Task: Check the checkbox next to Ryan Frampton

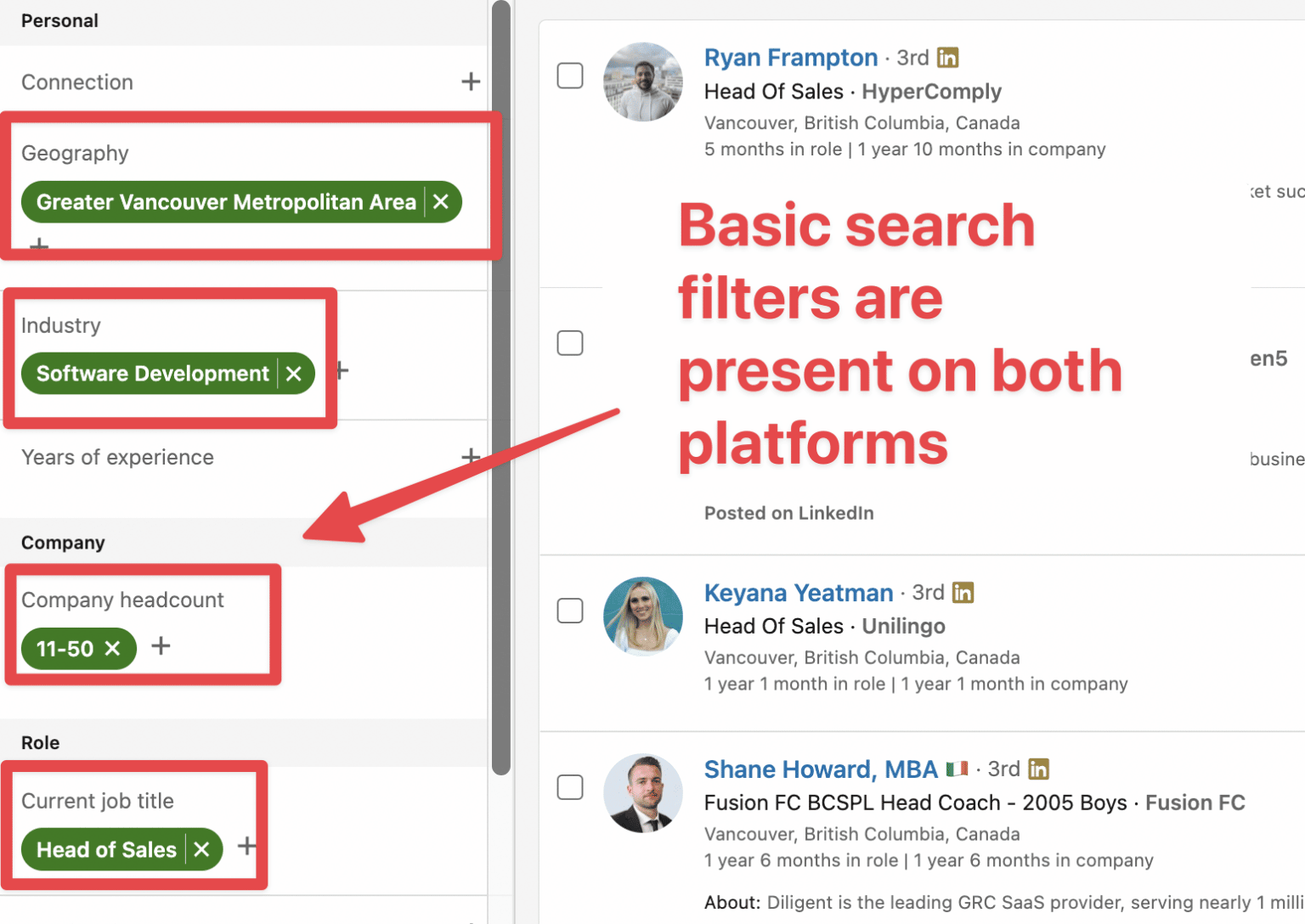Action: tap(570, 76)
